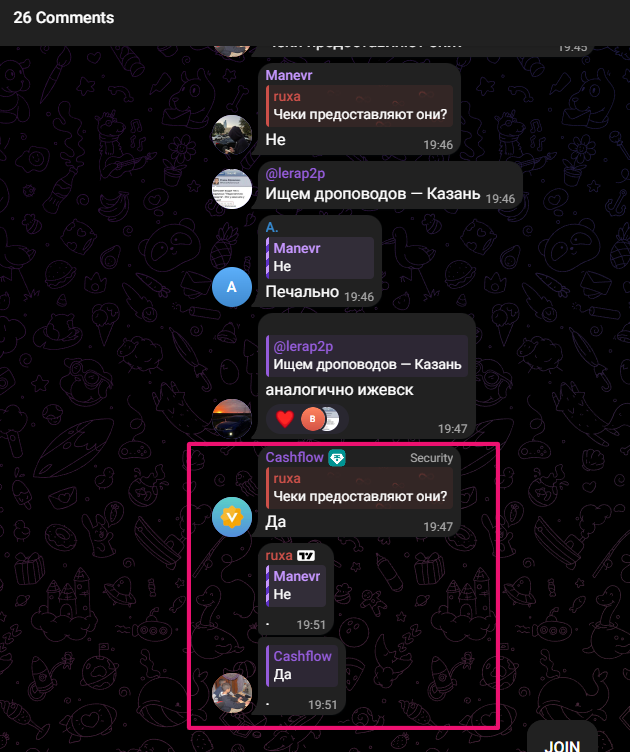Open the @lerap2p sender name
Image resolution: width=630 pixels, height=752 pixels.
click(295, 174)
